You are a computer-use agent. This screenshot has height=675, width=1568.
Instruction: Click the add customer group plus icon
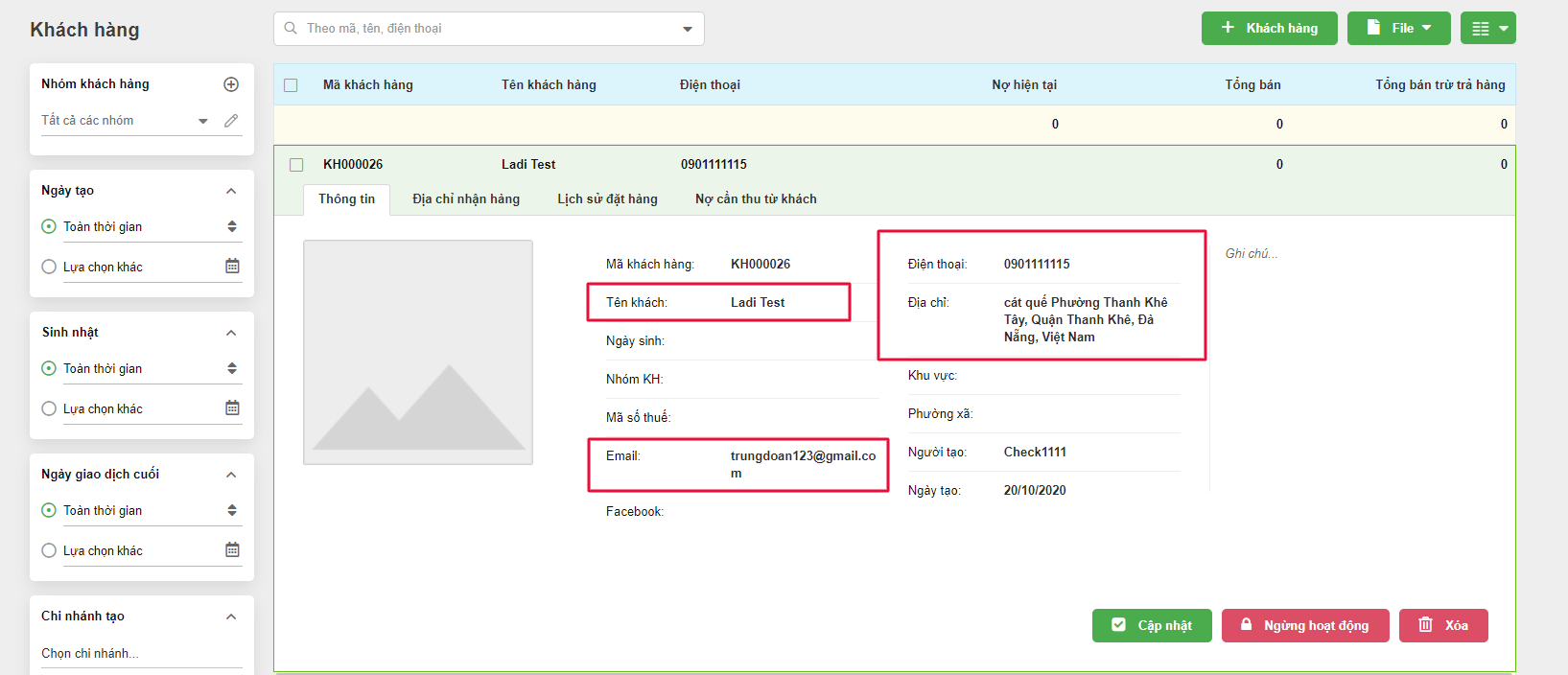tap(231, 84)
